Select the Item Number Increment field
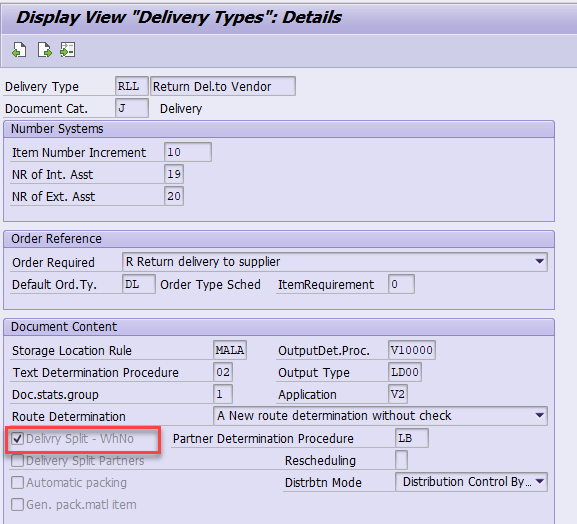This screenshot has height=524, width=577. (x=188, y=152)
